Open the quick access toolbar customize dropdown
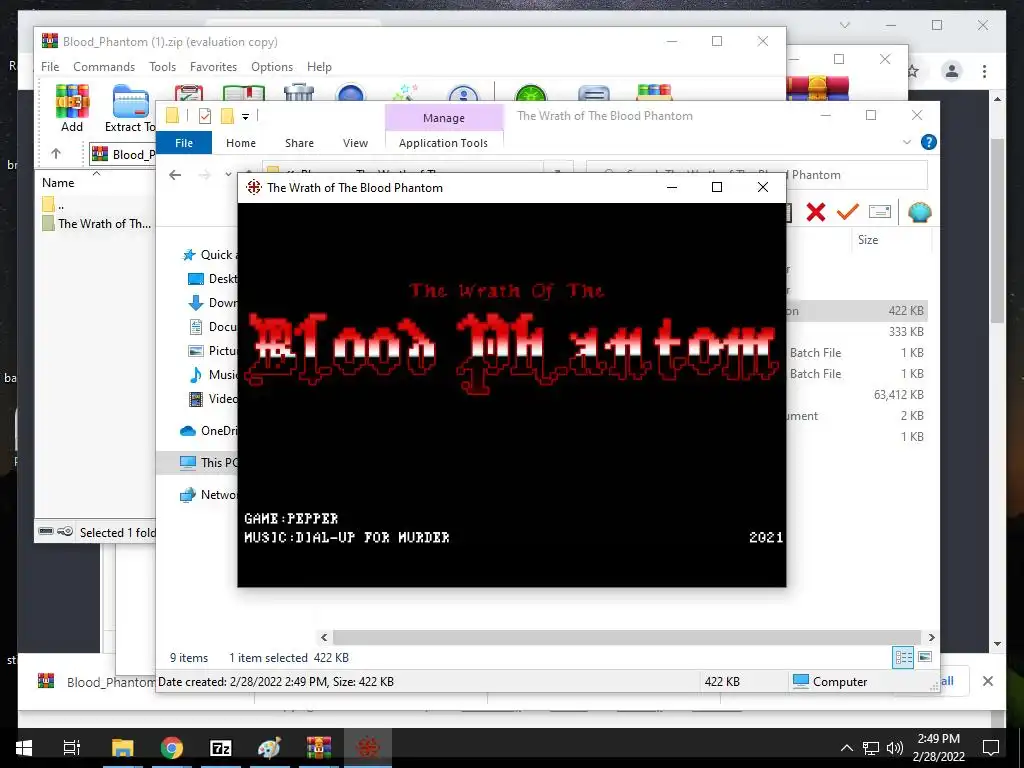This screenshot has width=1024, height=768. tap(246, 117)
